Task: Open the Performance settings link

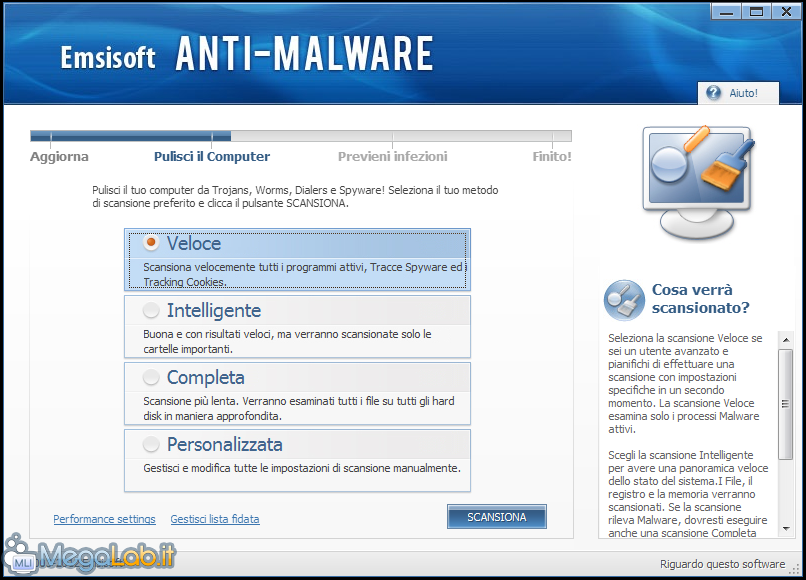Action: (104, 519)
